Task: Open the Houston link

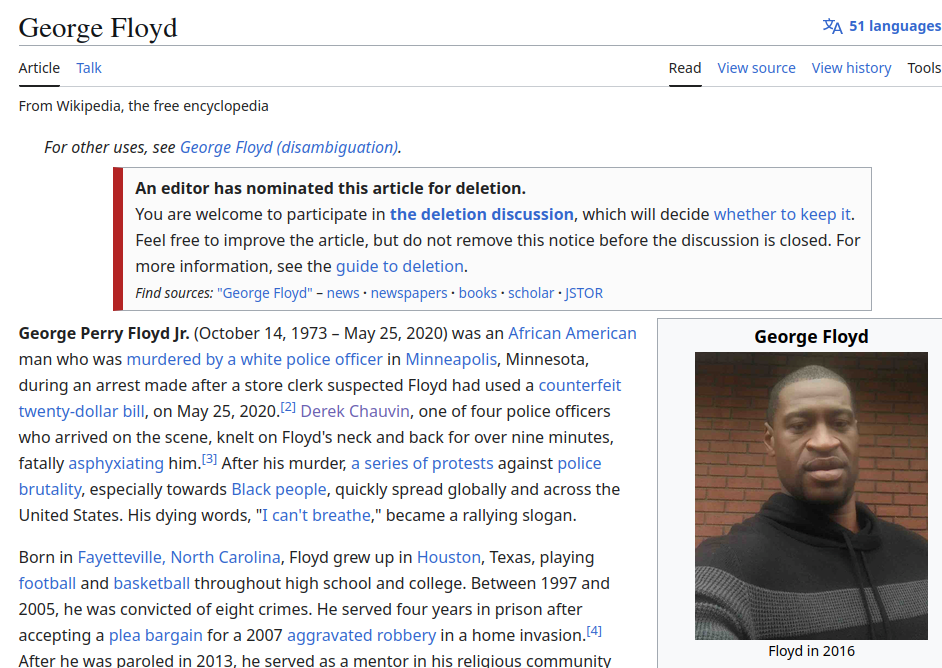Action: 449,557
